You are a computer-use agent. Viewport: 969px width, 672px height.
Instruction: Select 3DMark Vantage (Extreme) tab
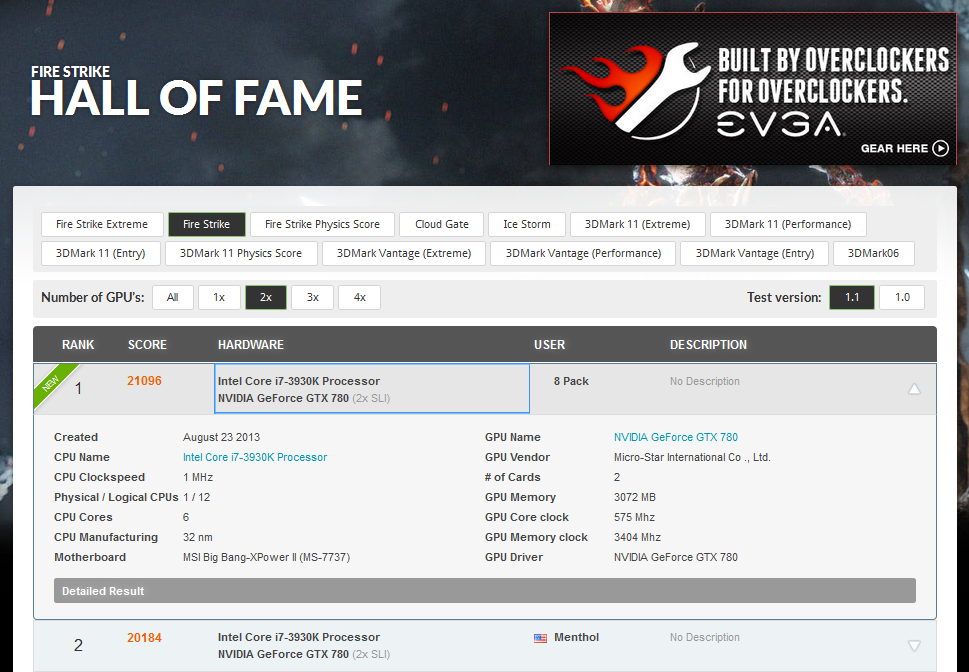[x=404, y=253]
